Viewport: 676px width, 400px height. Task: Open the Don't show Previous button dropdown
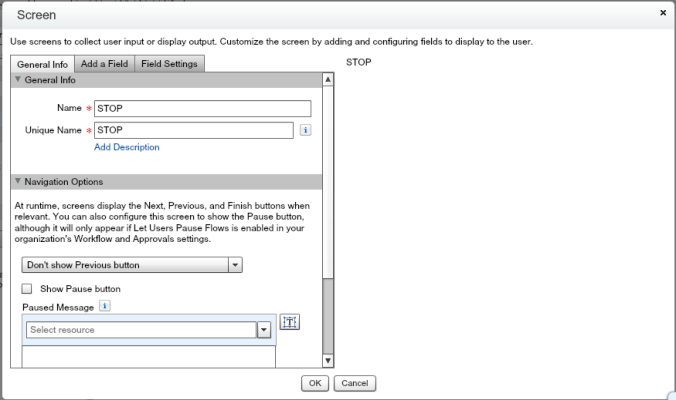pyautogui.click(x=132, y=265)
